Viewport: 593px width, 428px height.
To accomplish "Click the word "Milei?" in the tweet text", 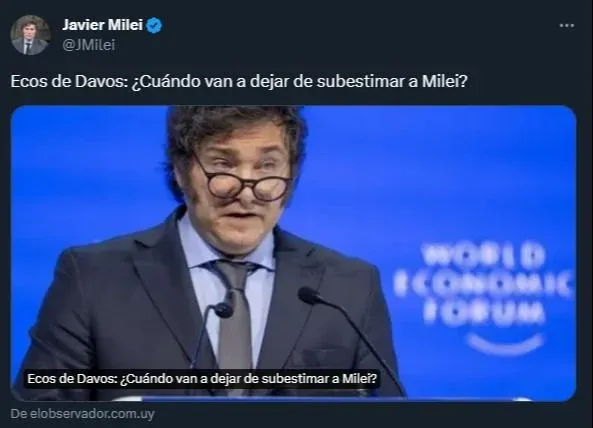I will pyautogui.click(x=444, y=81).
